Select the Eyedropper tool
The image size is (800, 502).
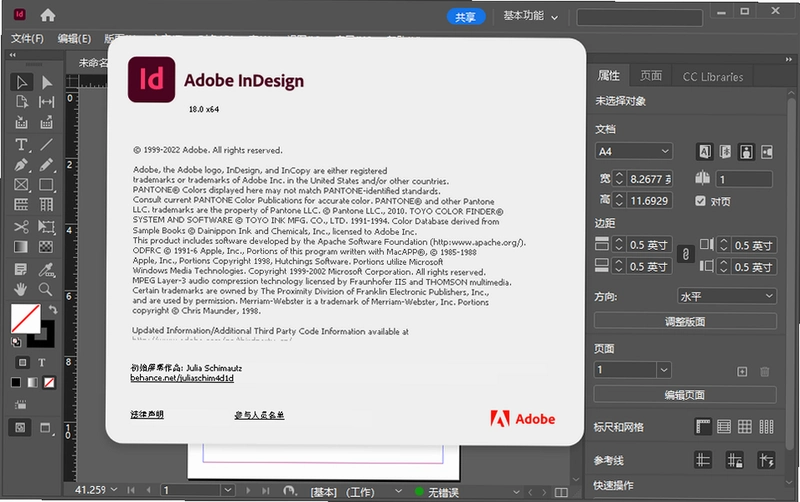coord(46,269)
